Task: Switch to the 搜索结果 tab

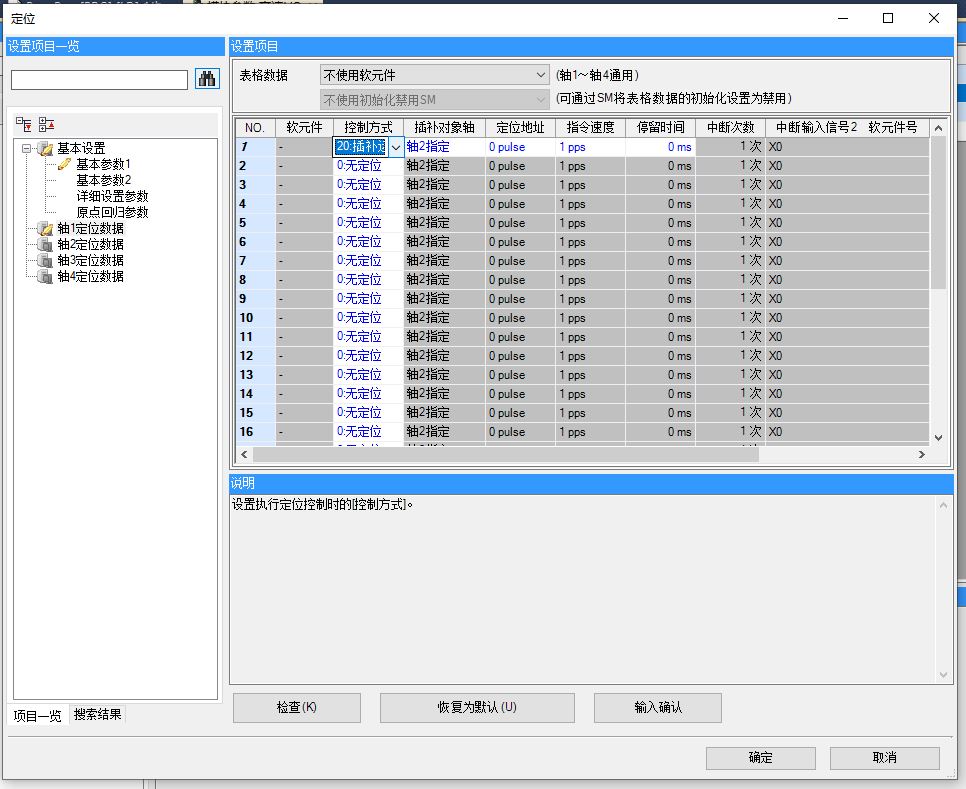Action: click(97, 715)
